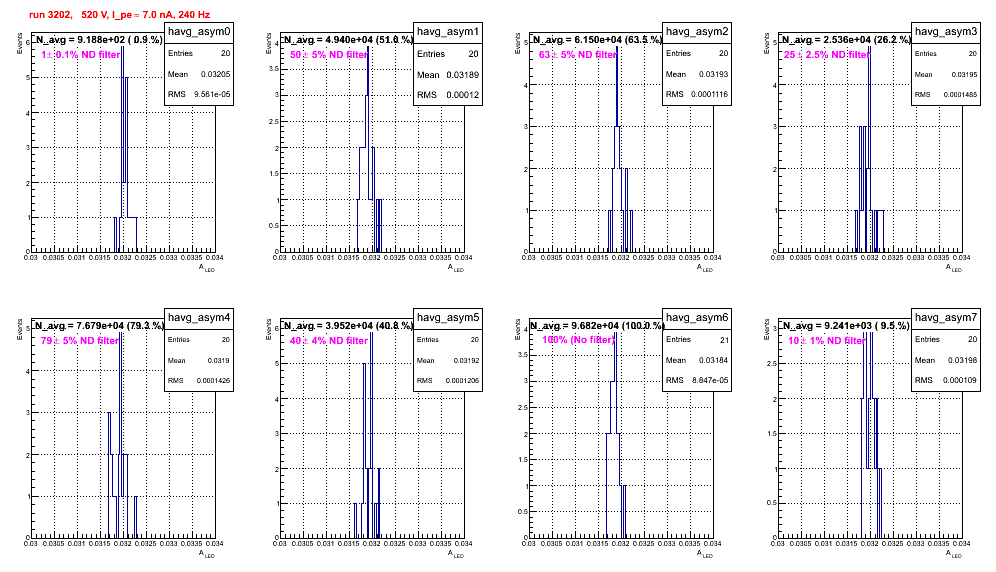
Task: Click the N_avg = 4.940e+04 label
Action: (x=348, y=39)
